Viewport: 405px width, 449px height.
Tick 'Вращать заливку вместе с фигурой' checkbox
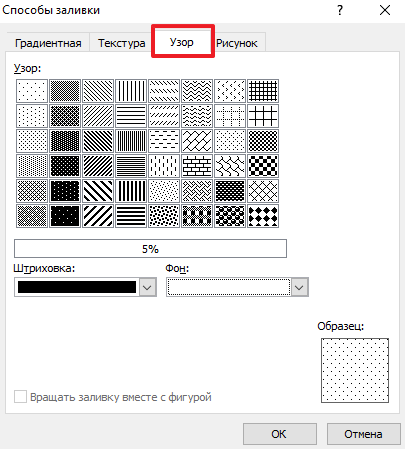tap(20, 397)
